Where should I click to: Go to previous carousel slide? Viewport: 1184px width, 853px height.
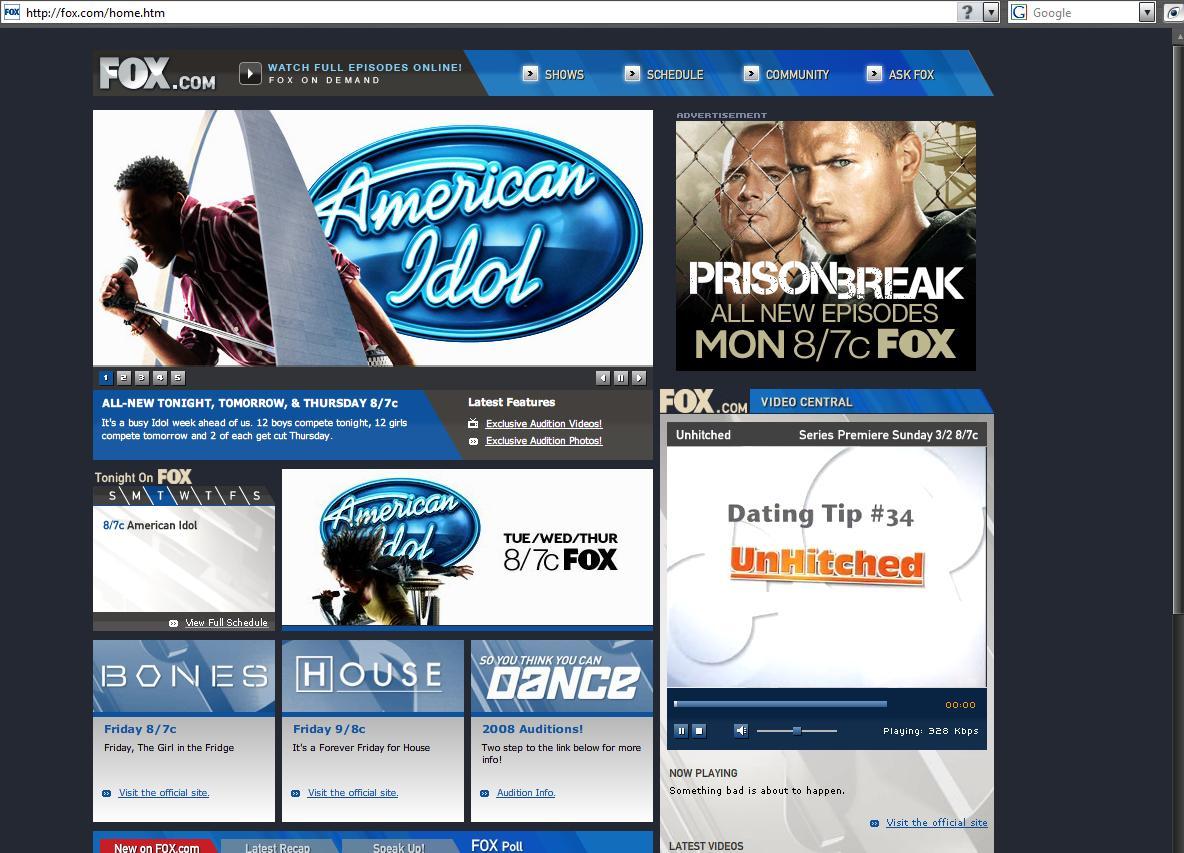click(x=603, y=377)
